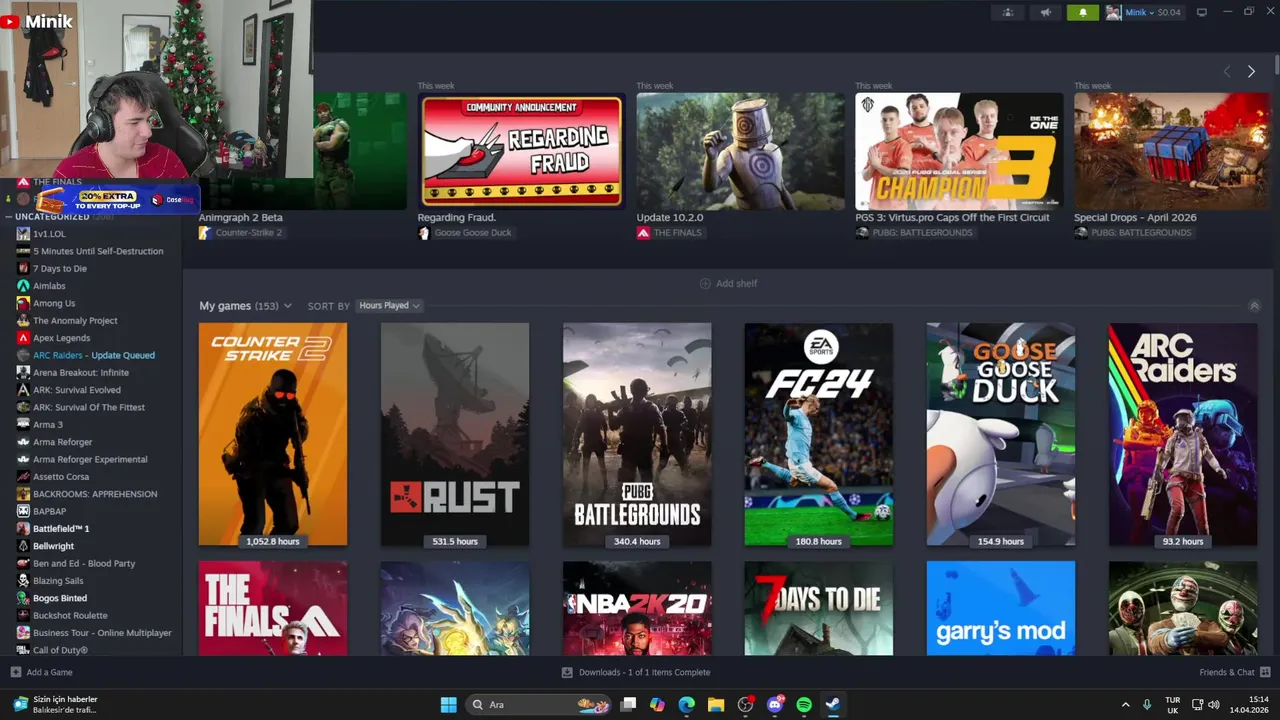The height and width of the screenshot is (720, 1280).
Task: Open the green notifications bell
Action: click(x=1082, y=12)
